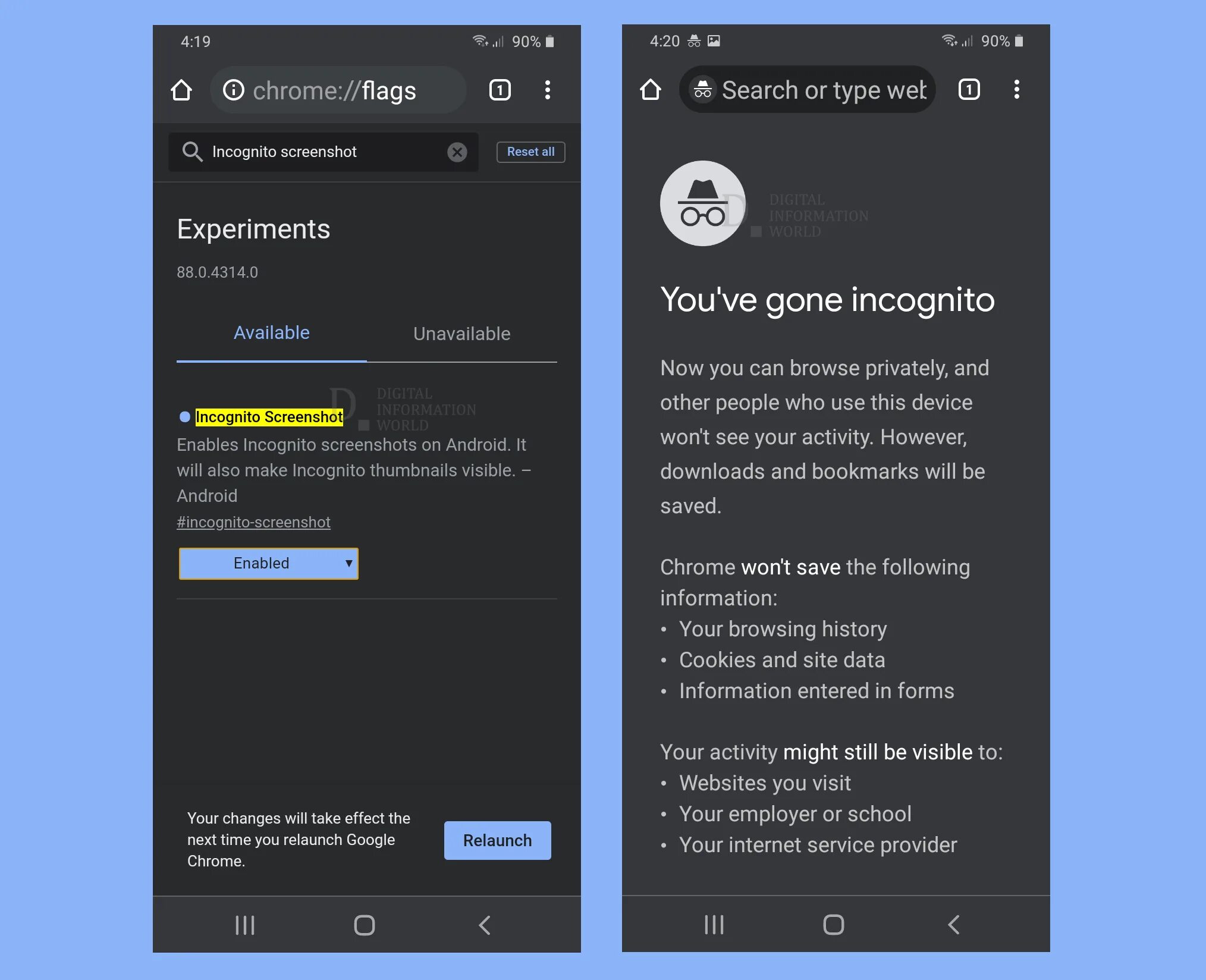Click the three-dot menu icon right screen
Screen dimensions: 1206x980
click(x=1016, y=89)
